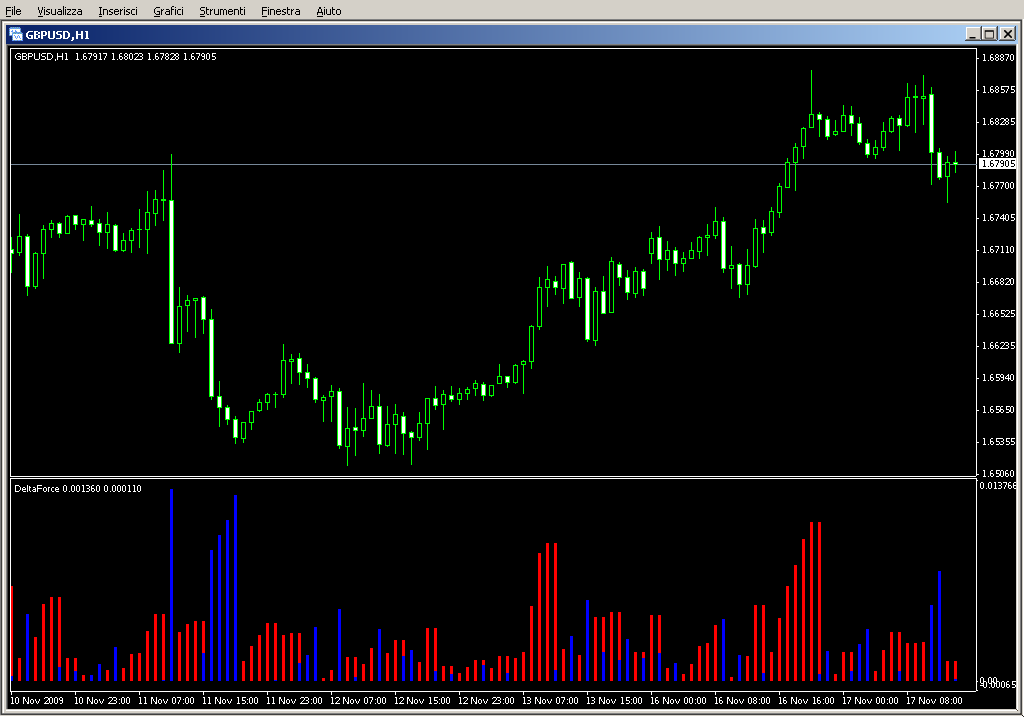Viewport: 1024px width, 717px height.
Task: Click the DeltaForce indicator label
Action: tap(78, 488)
